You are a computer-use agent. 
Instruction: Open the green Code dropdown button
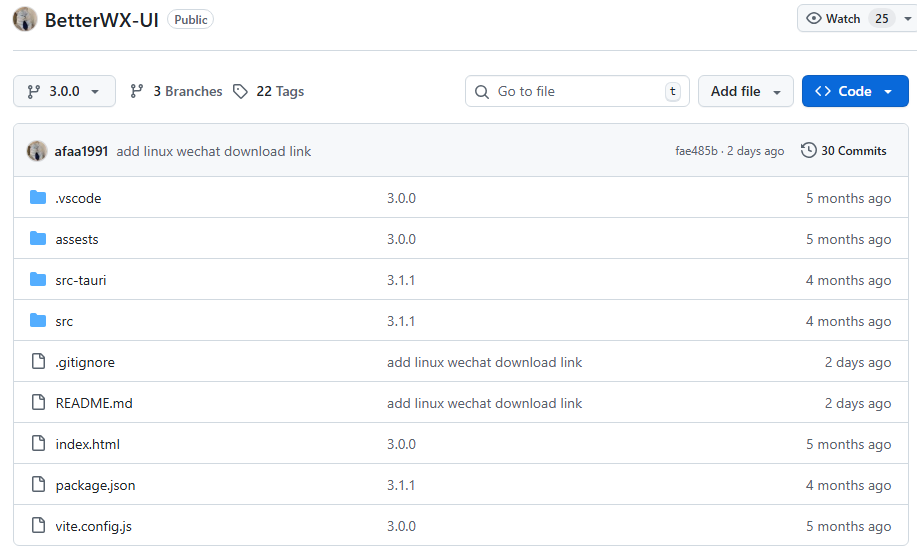(854, 91)
